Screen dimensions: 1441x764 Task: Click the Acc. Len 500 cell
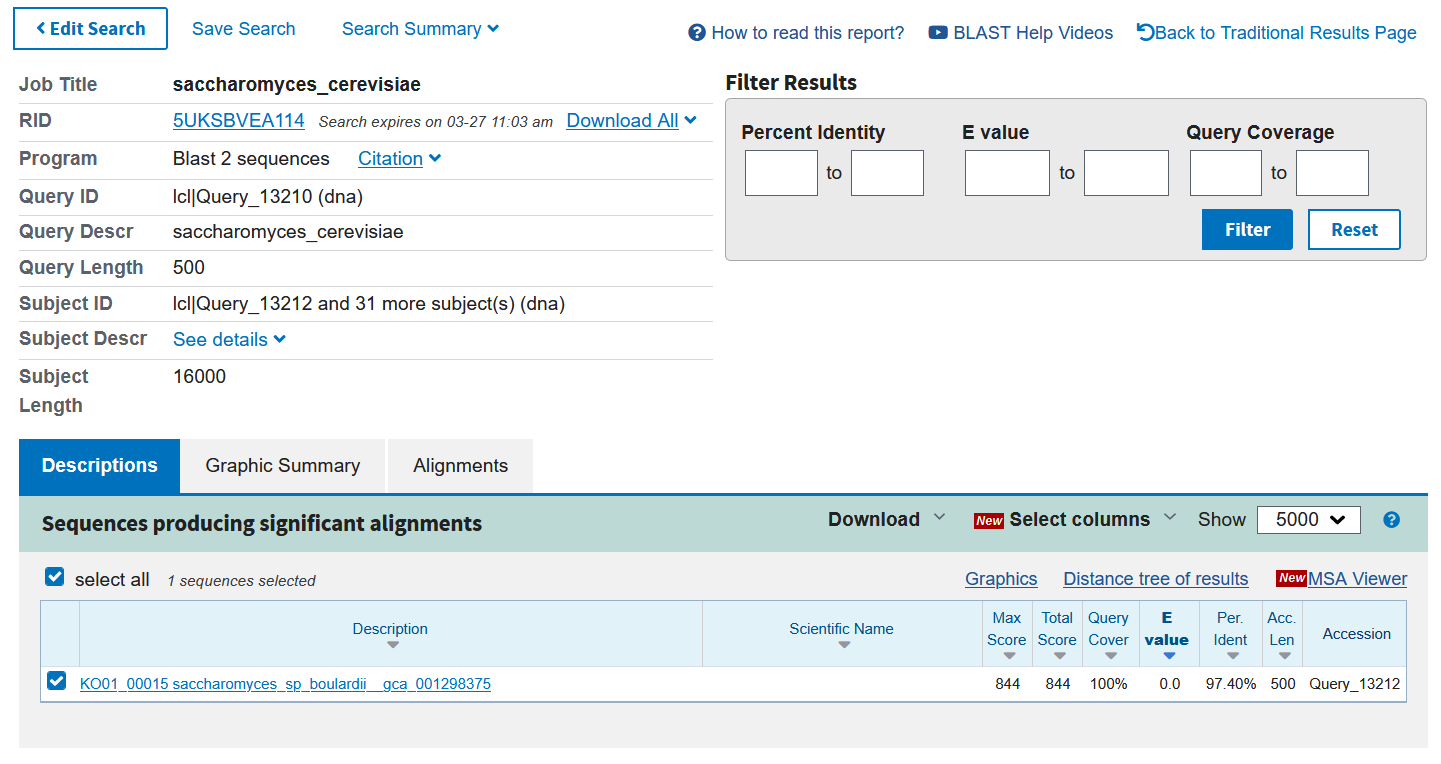[x=1283, y=684]
